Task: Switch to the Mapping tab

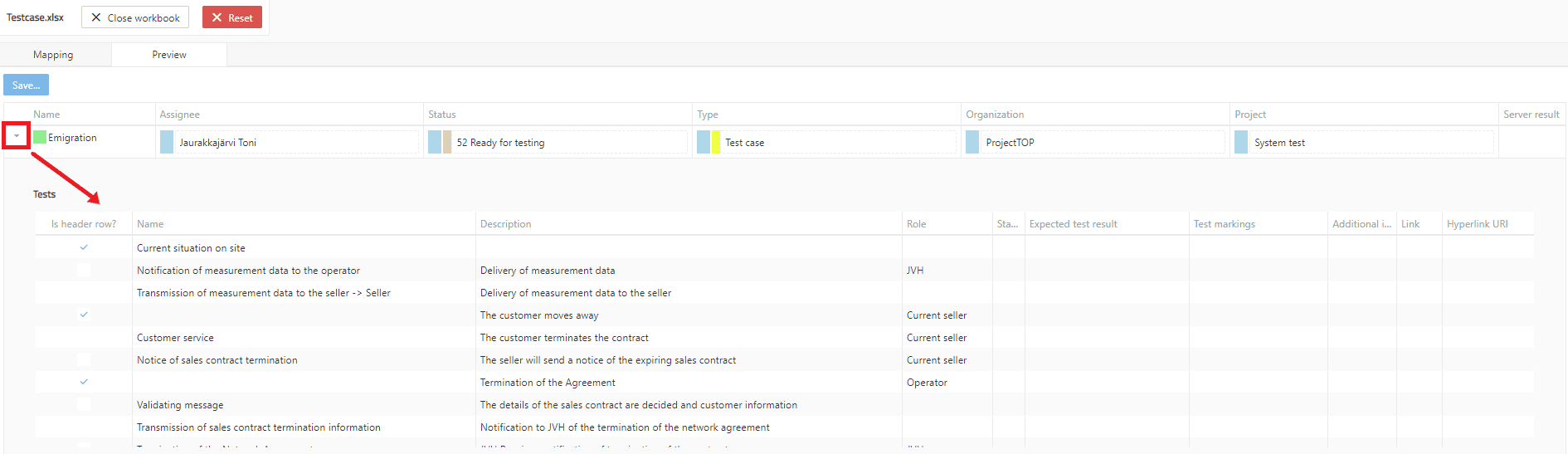Action: (x=54, y=55)
